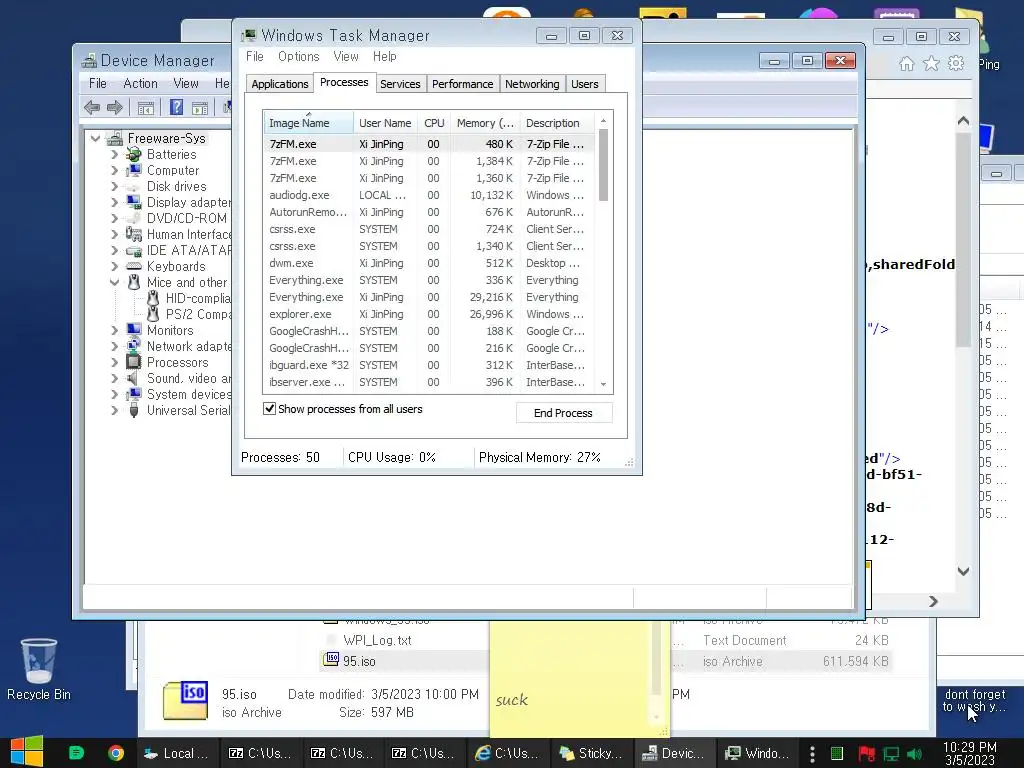Sort processes by Description column

[557, 123]
